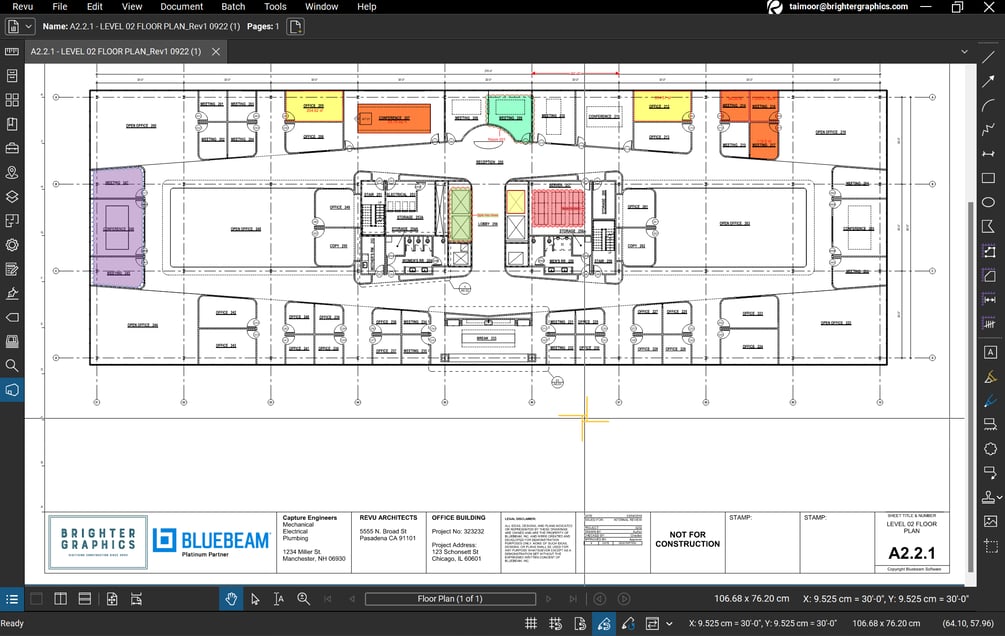The width and height of the screenshot is (1005, 636).
Task: Select the Text Box tool
Action: click(989, 352)
